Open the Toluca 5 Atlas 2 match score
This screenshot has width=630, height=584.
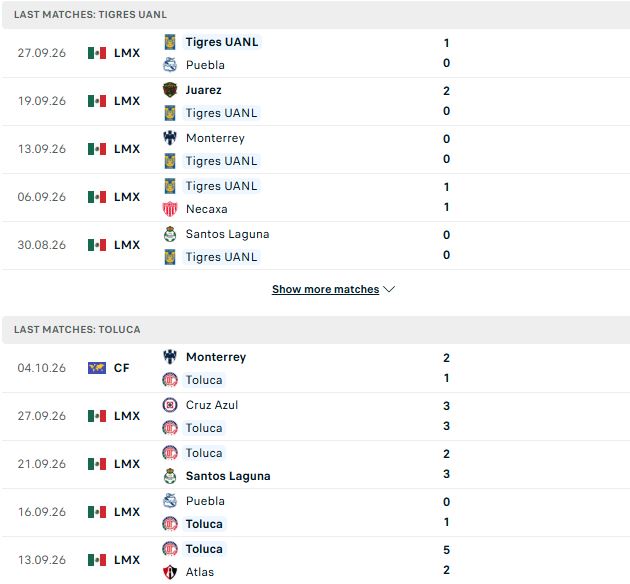click(446, 560)
